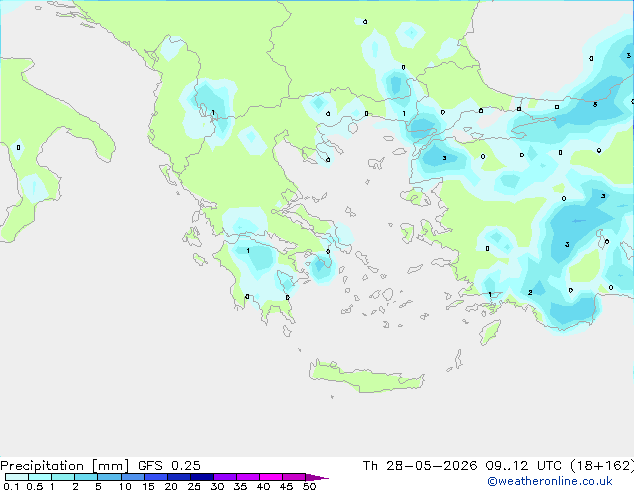Click the legend label '10'
The image size is (634, 490).
tap(125, 486)
